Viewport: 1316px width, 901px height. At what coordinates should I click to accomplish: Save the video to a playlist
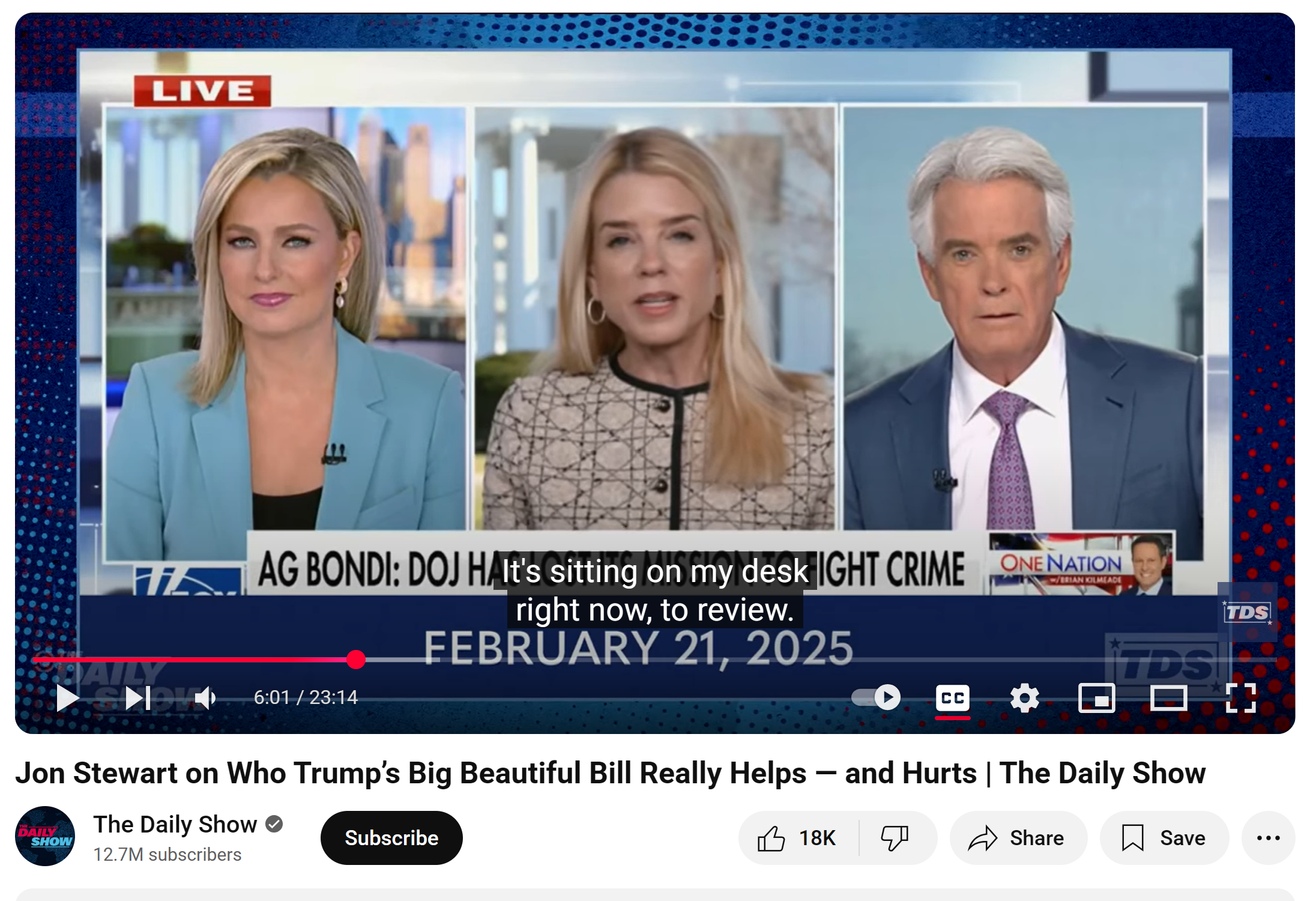[x=1164, y=838]
